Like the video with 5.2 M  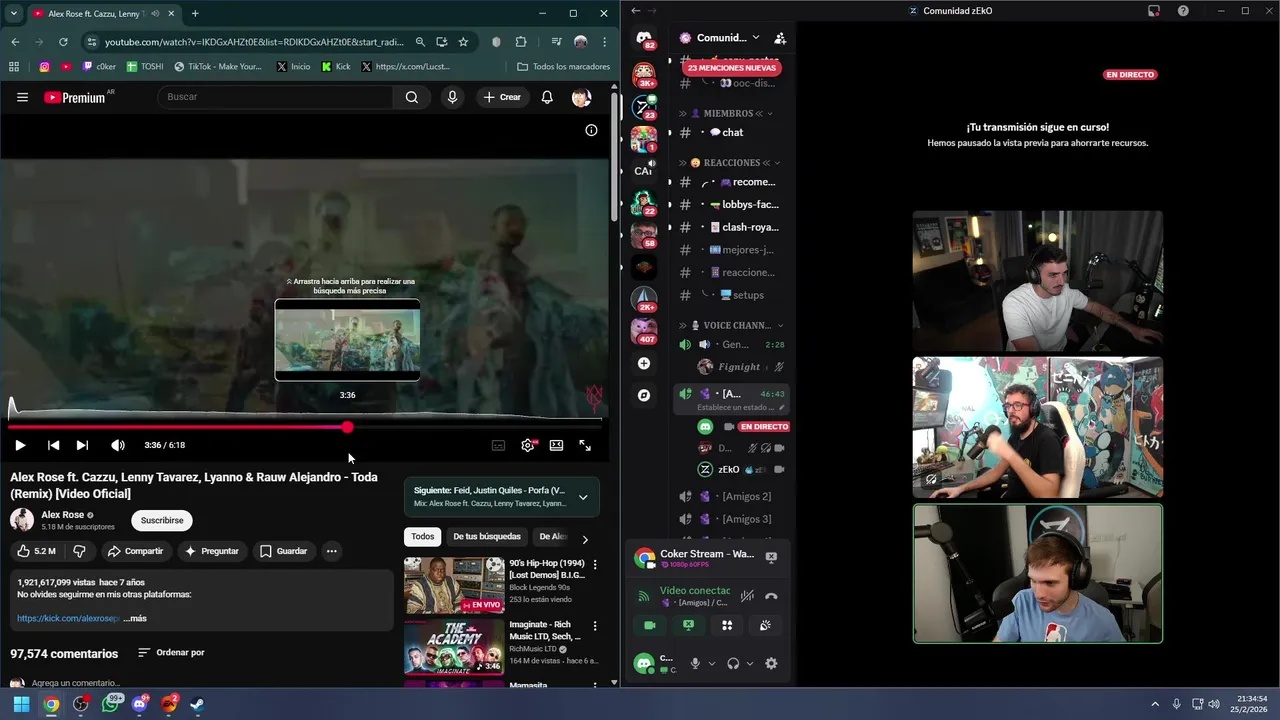(x=37, y=551)
